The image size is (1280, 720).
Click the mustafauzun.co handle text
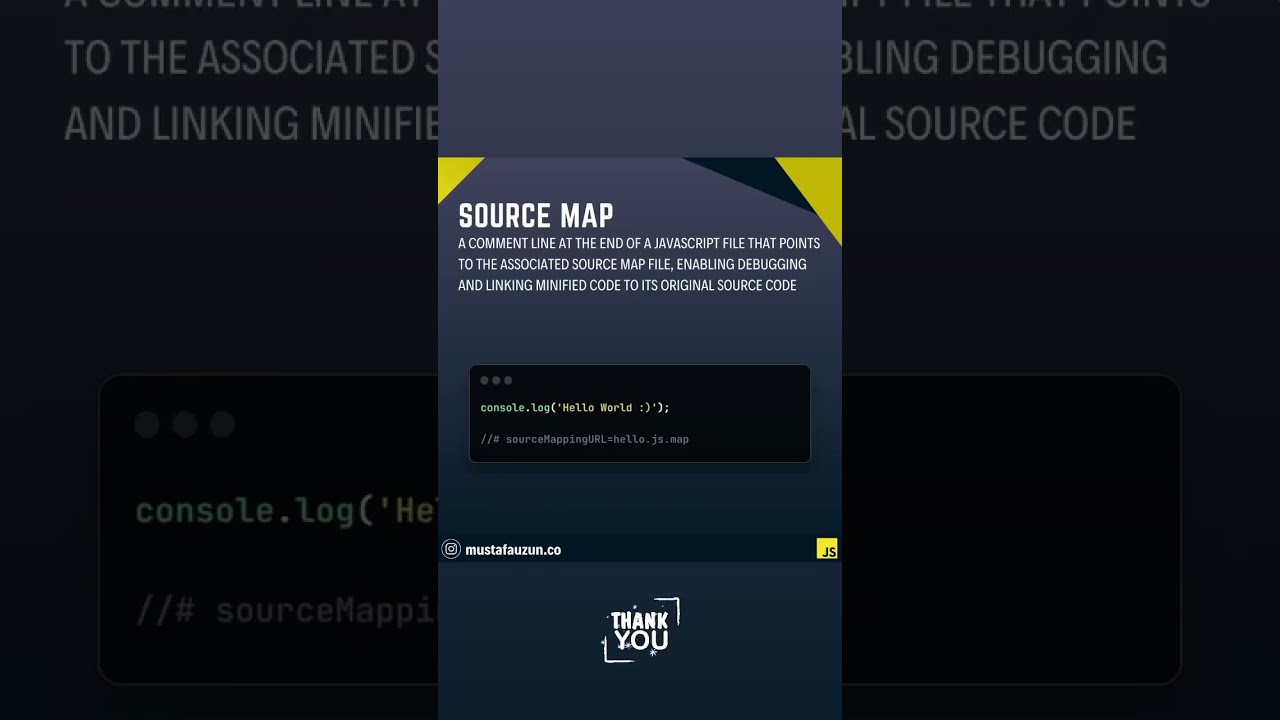[513, 550]
